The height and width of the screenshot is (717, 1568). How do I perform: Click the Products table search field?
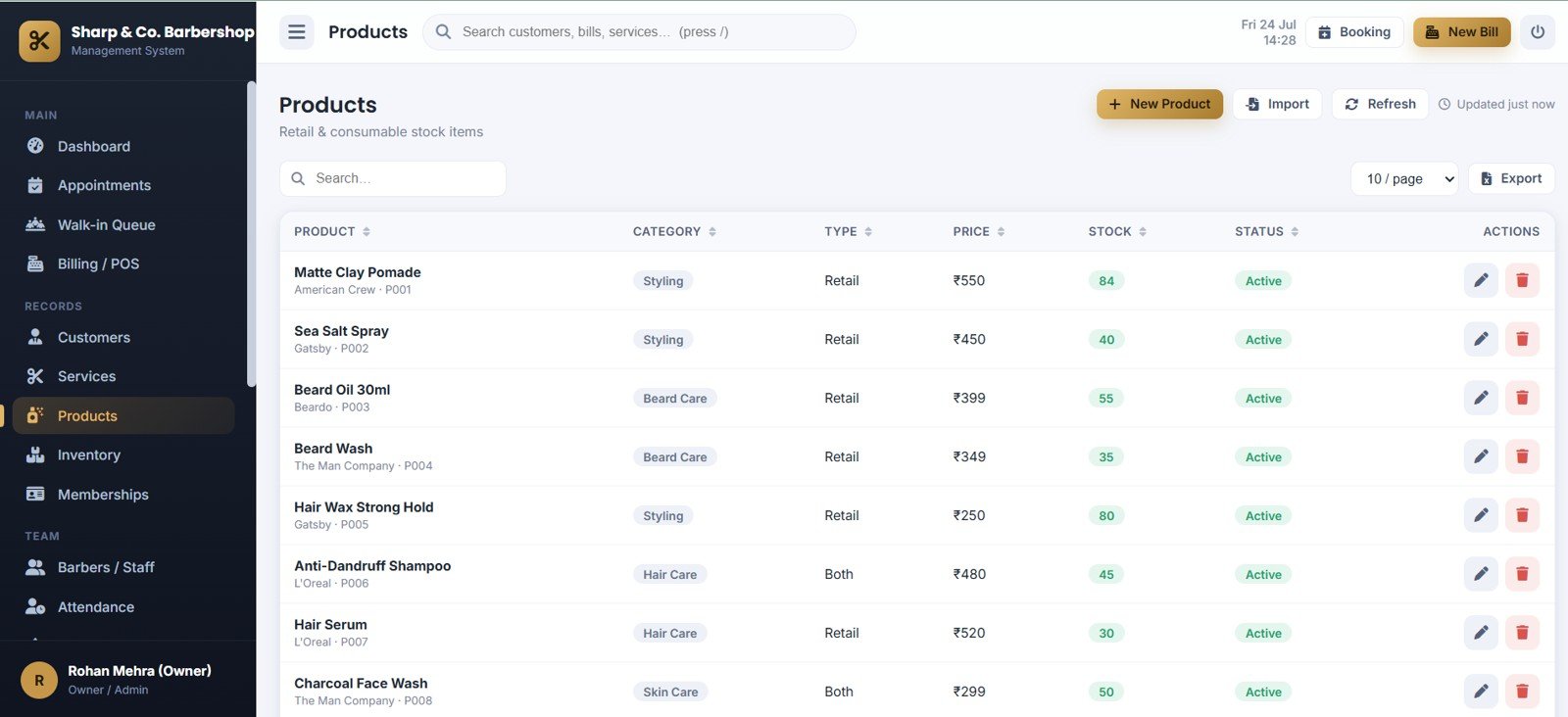point(393,179)
